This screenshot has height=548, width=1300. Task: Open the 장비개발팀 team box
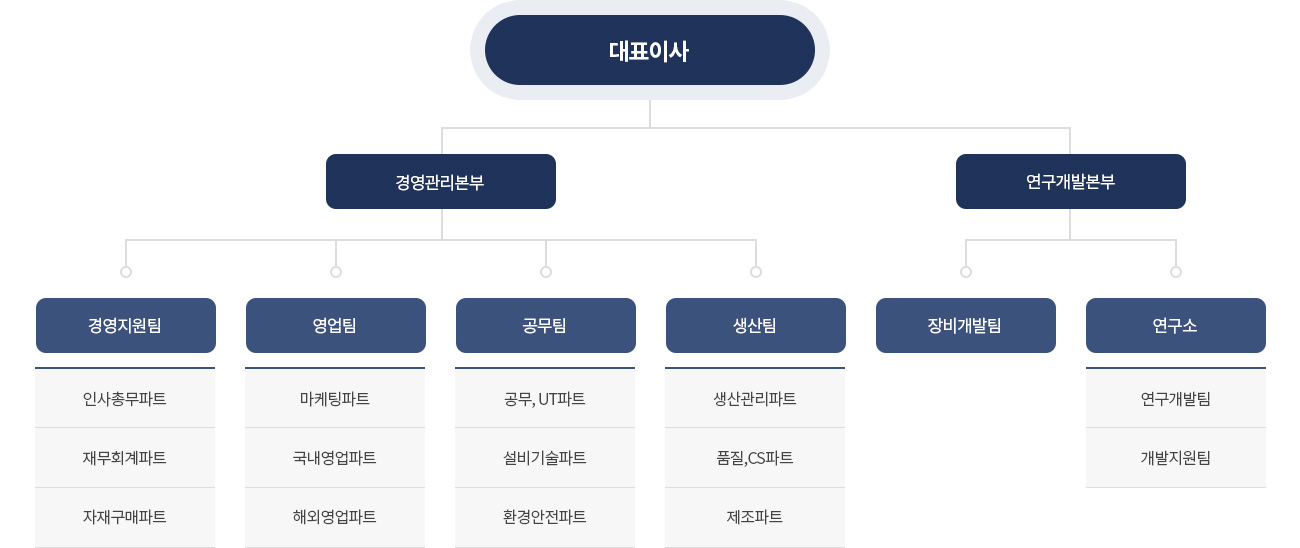966,325
